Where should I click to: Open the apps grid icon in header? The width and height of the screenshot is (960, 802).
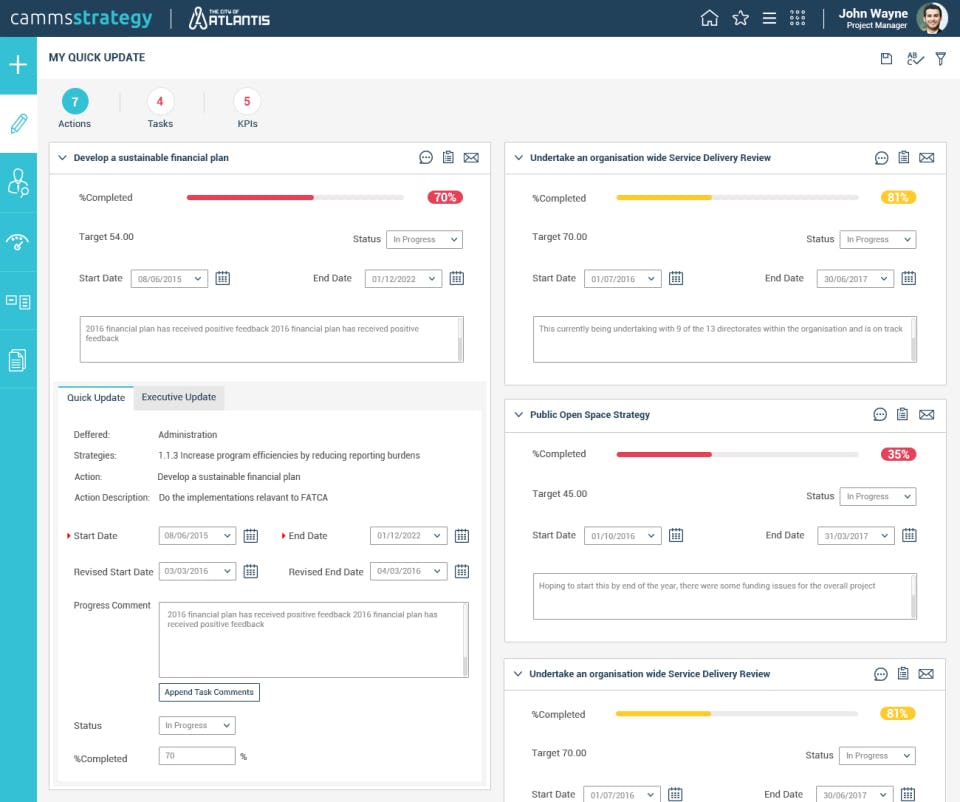click(x=797, y=18)
